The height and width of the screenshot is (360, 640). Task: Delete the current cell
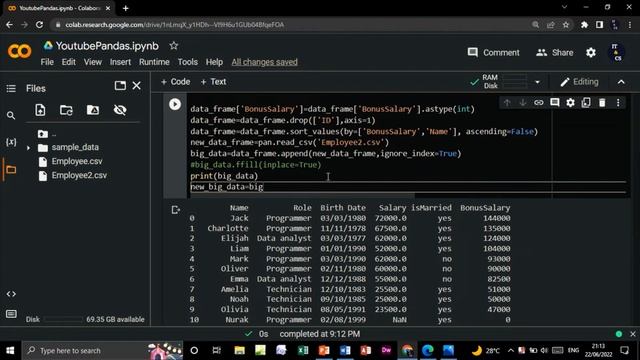(x=602, y=103)
